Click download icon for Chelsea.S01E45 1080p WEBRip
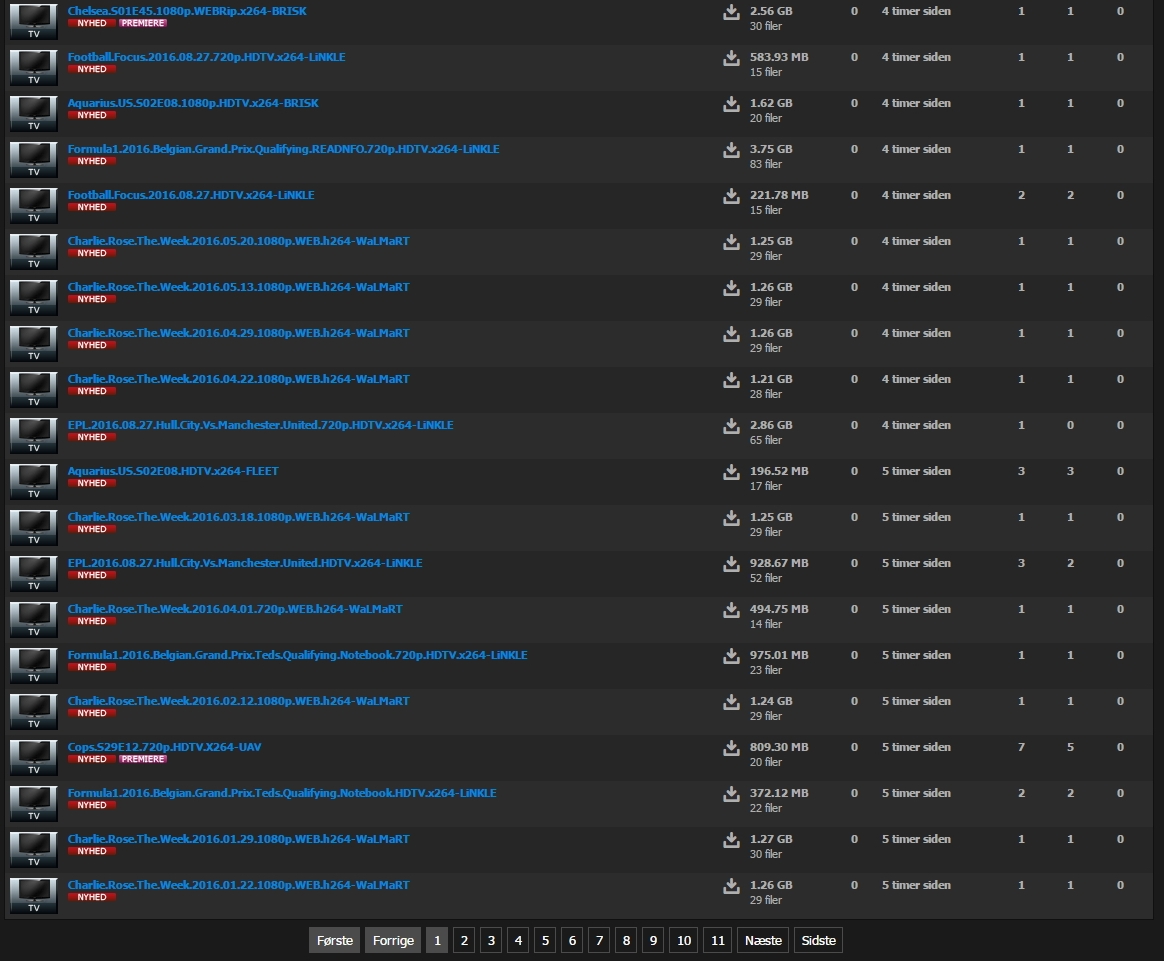 731,12
